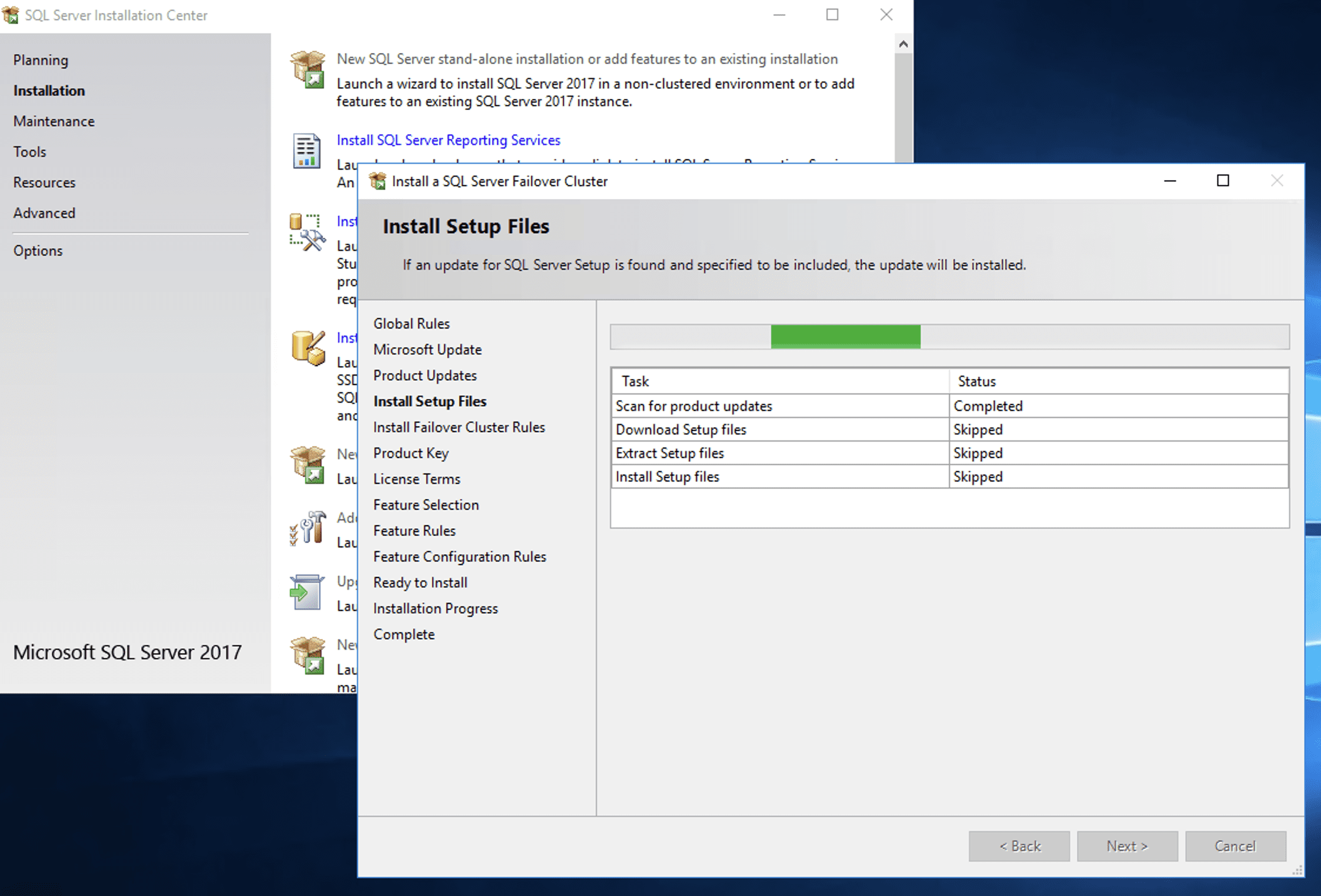1321x896 pixels.
Task: Click the data tools cylinder-and-pencil icon
Action: click(x=307, y=347)
